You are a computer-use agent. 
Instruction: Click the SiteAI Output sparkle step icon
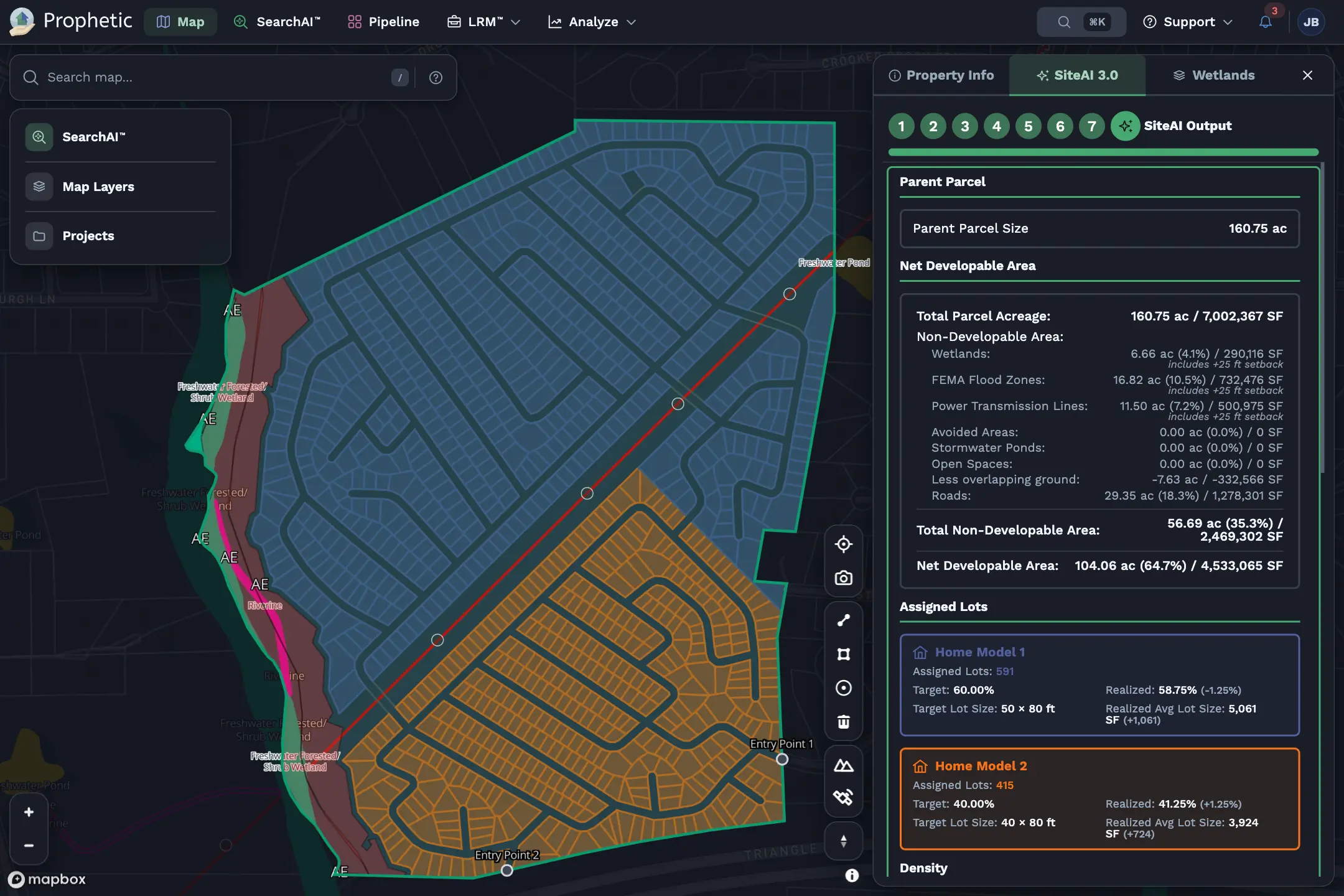point(1125,126)
